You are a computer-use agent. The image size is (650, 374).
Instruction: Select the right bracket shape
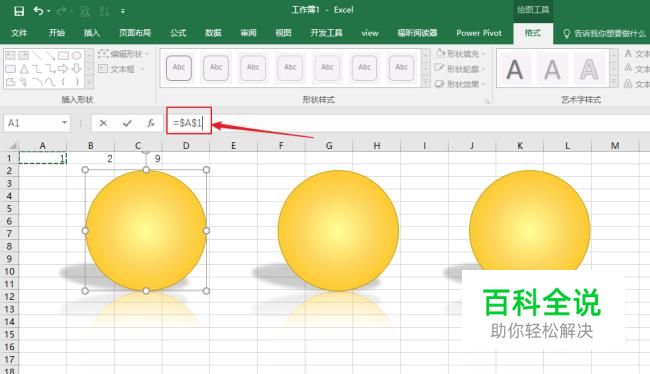click(x=77, y=82)
